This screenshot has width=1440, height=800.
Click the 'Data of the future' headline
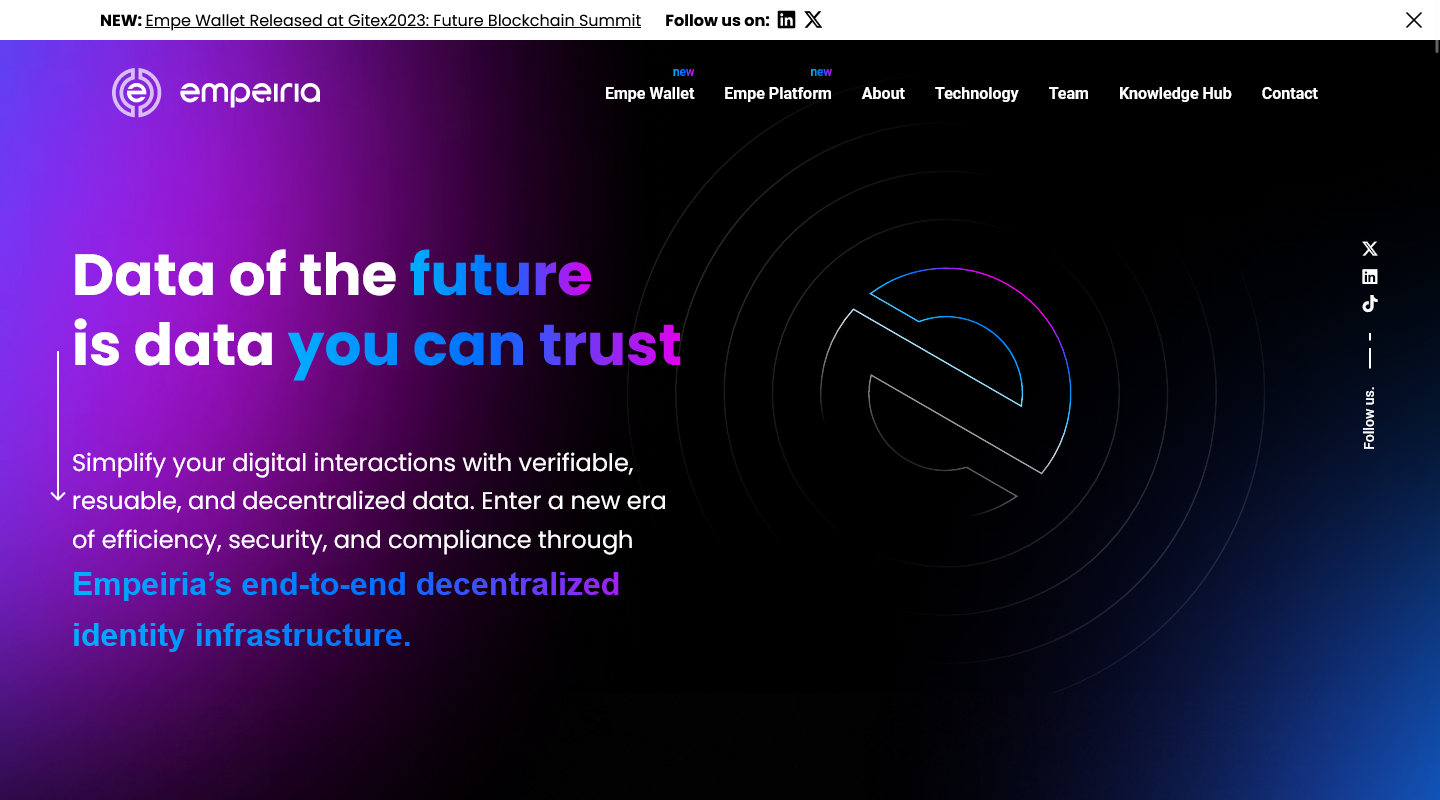(x=332, y=274)
